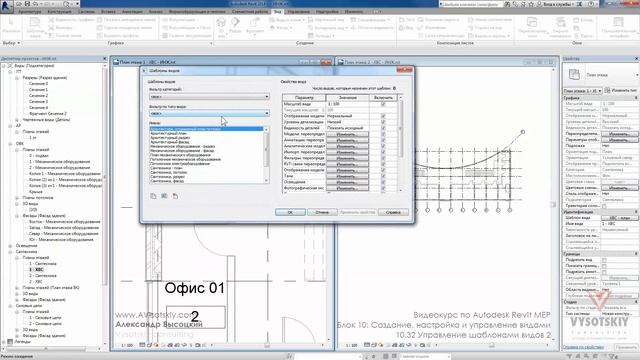The image size is (640, 360).
Task: Select Архитектурный фасад template in list
Action: pyautogui.click(x=169, y=142)
